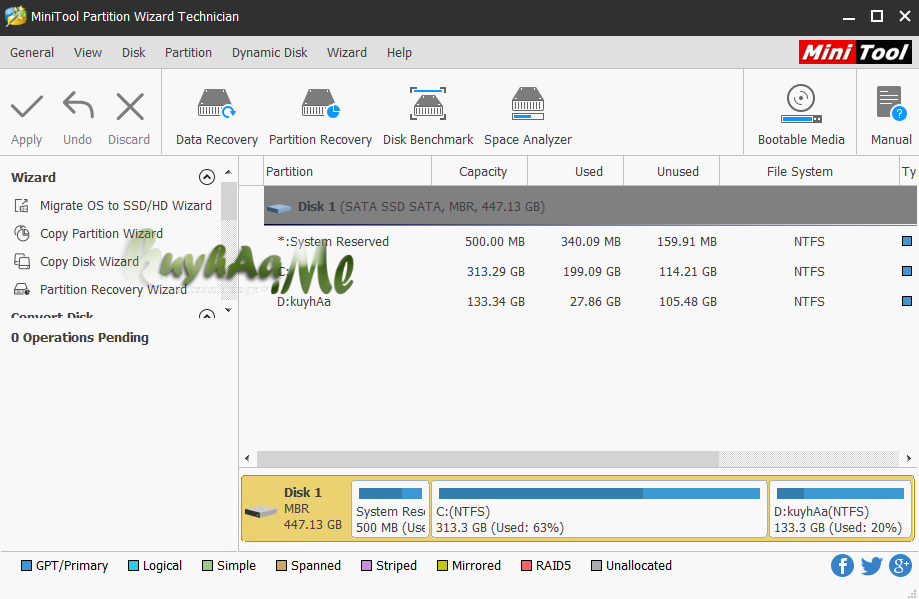Open the Help menu
Screen dimensions: 919x599
[x=399, y=53]
